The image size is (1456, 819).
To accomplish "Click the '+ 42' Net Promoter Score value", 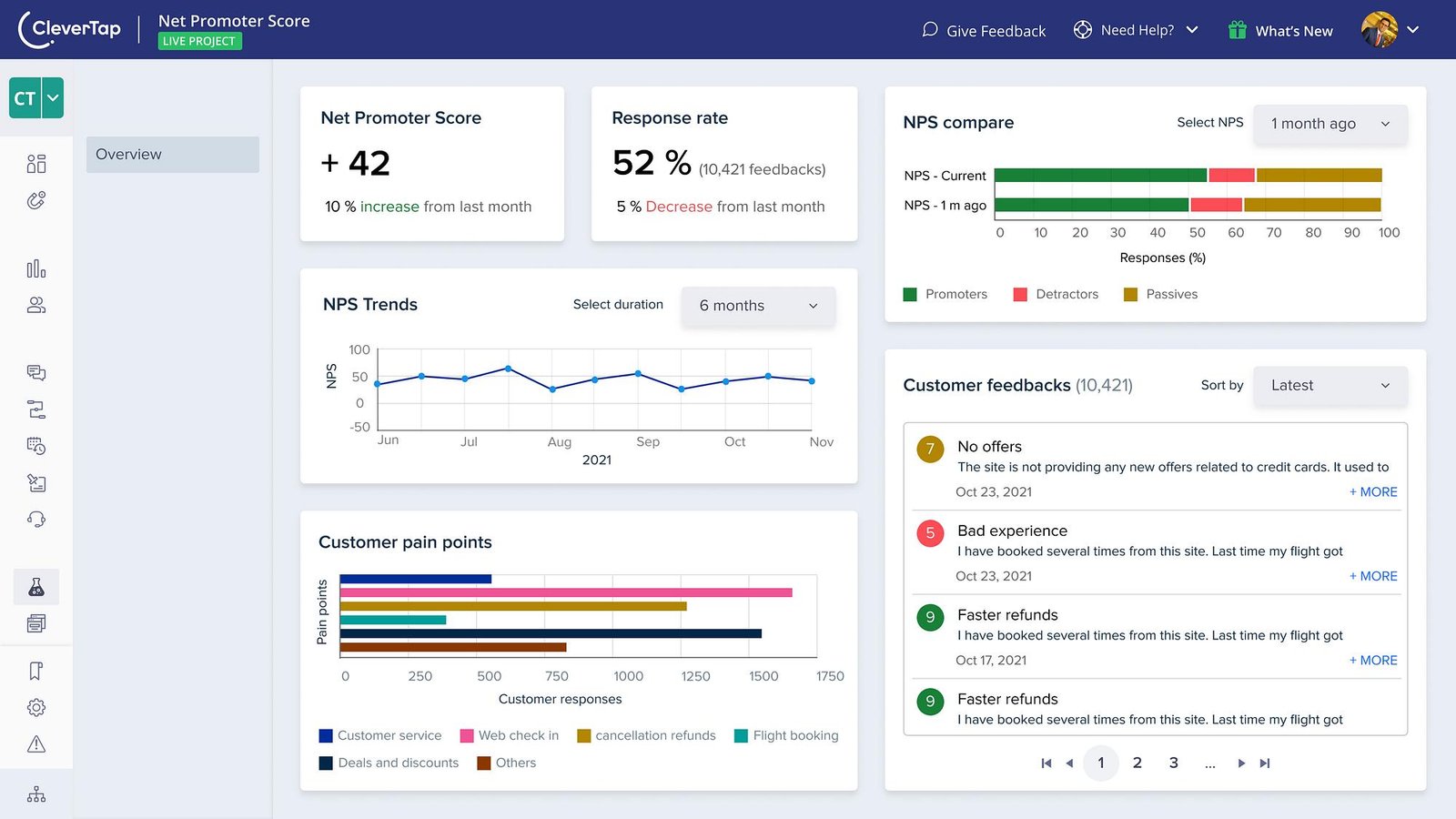I will click(x=356, y=164).
